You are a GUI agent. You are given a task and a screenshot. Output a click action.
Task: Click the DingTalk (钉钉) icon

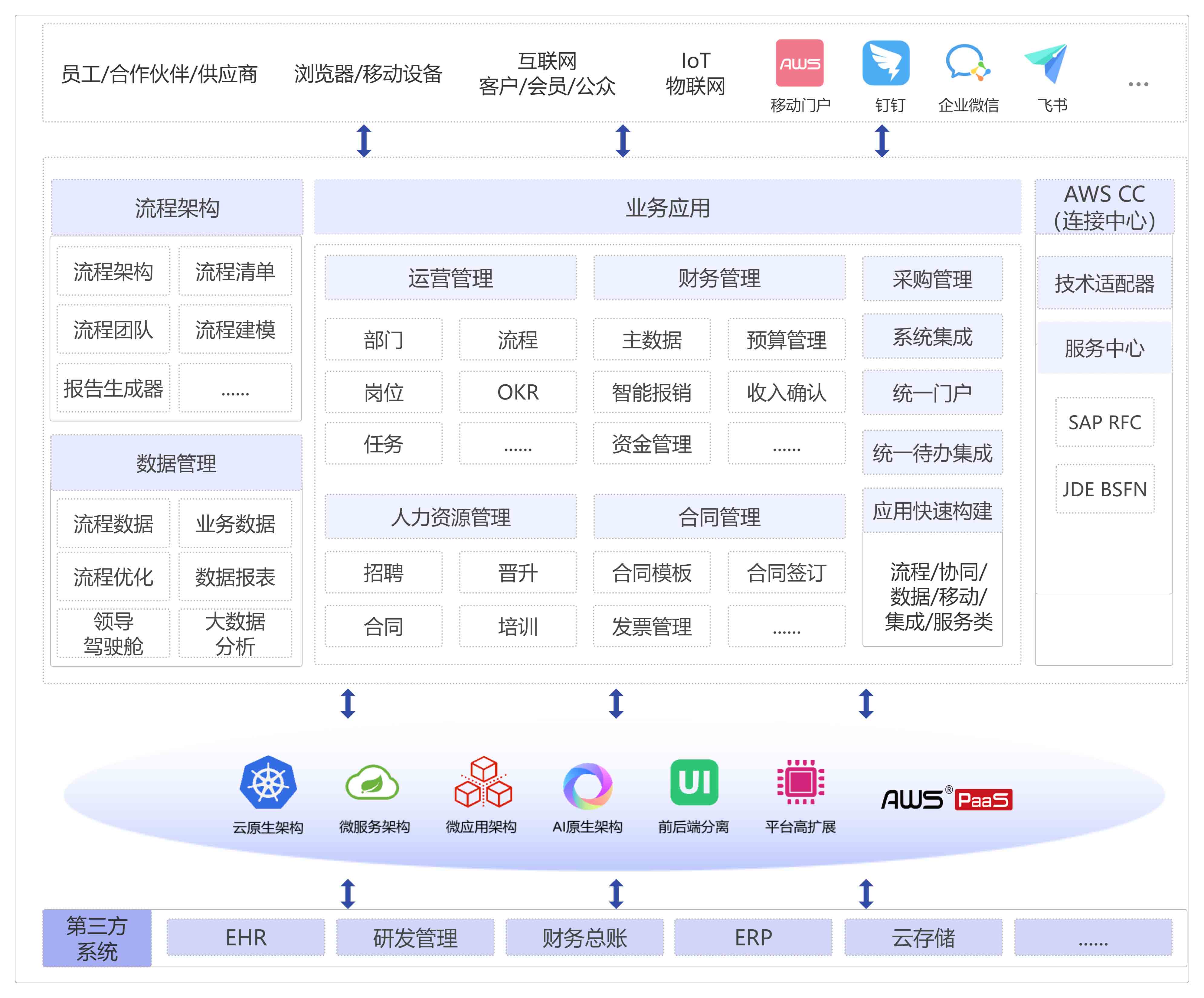(x=886, y=63)
